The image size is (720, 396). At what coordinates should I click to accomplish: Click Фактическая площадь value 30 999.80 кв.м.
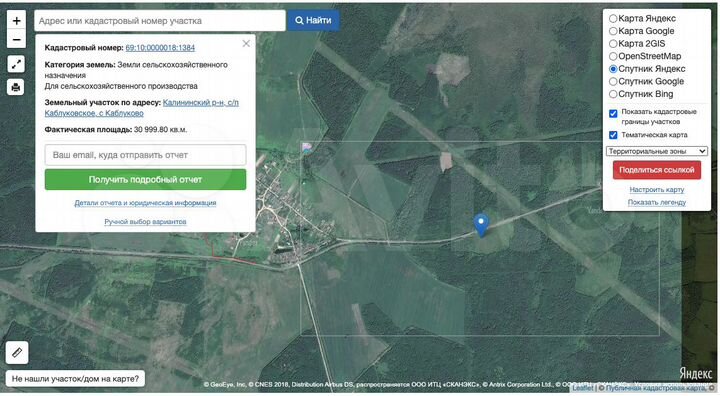(160, 130)
